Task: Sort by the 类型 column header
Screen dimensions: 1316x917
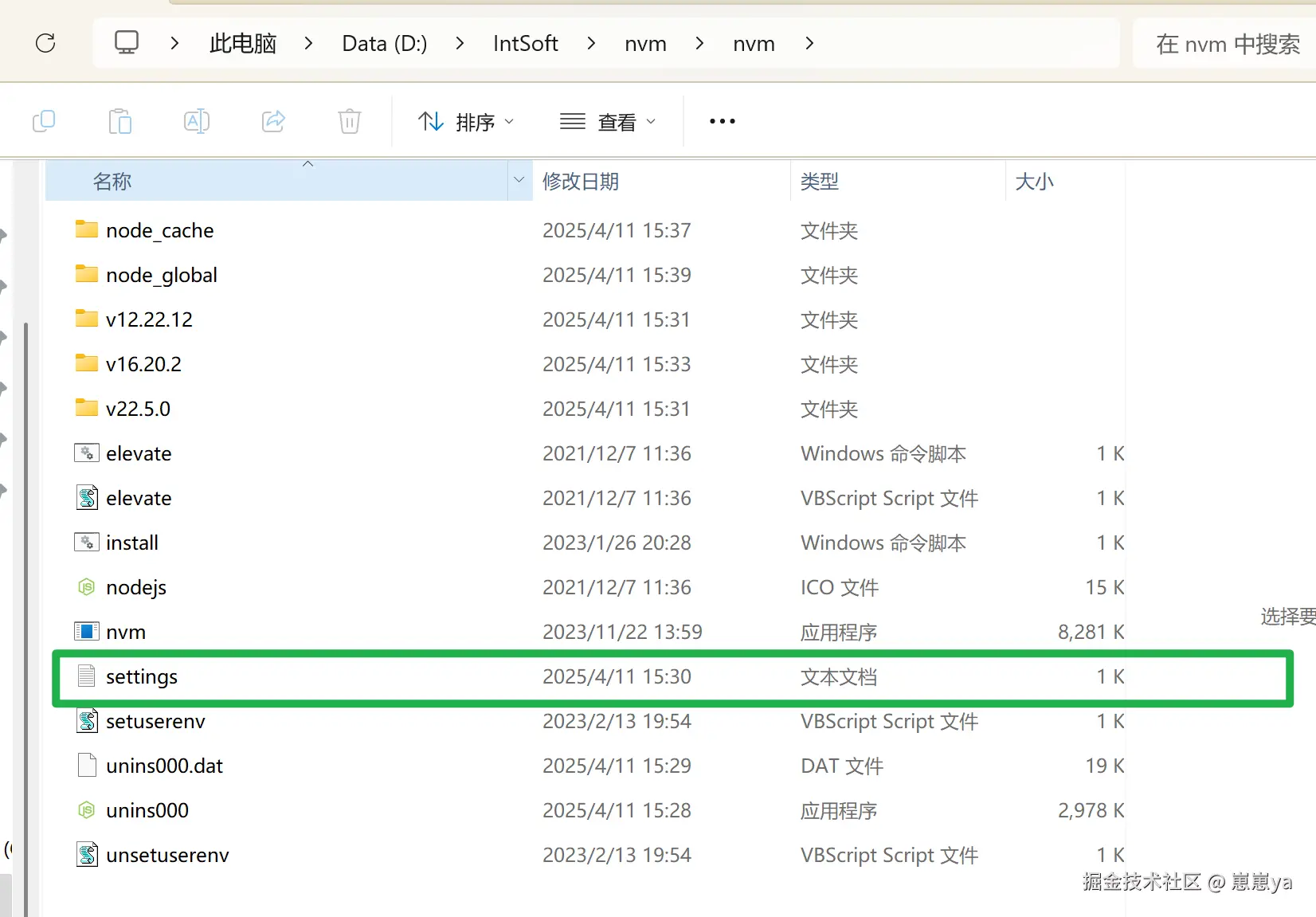Action: 898,181
